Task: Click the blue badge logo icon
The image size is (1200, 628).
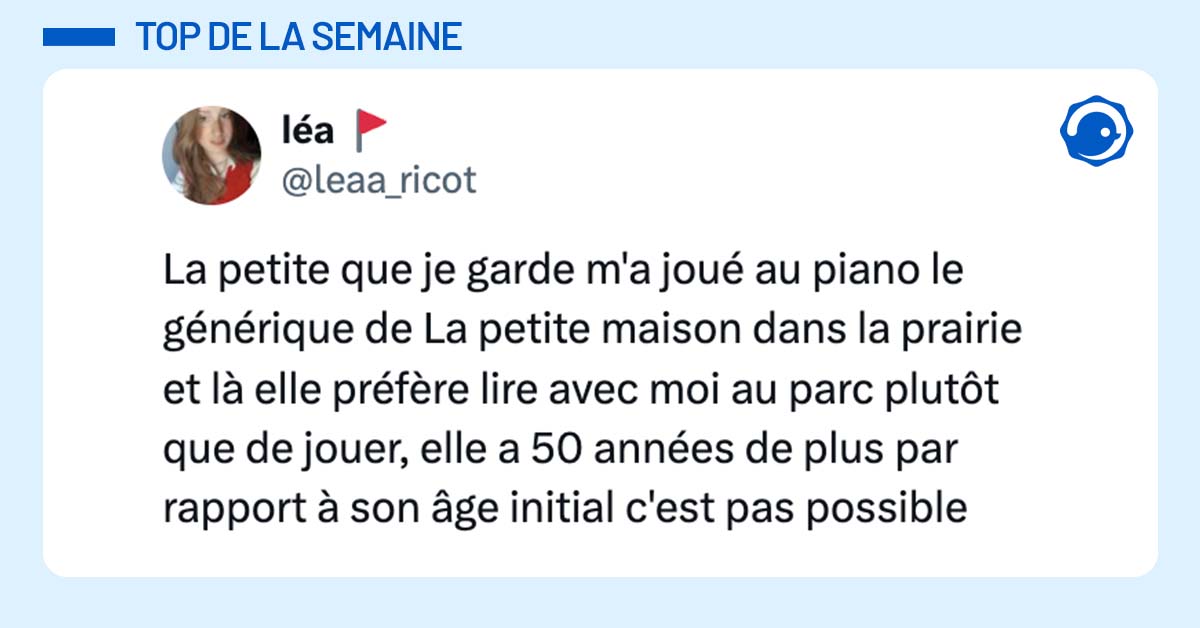Action: coord(1095,130)
